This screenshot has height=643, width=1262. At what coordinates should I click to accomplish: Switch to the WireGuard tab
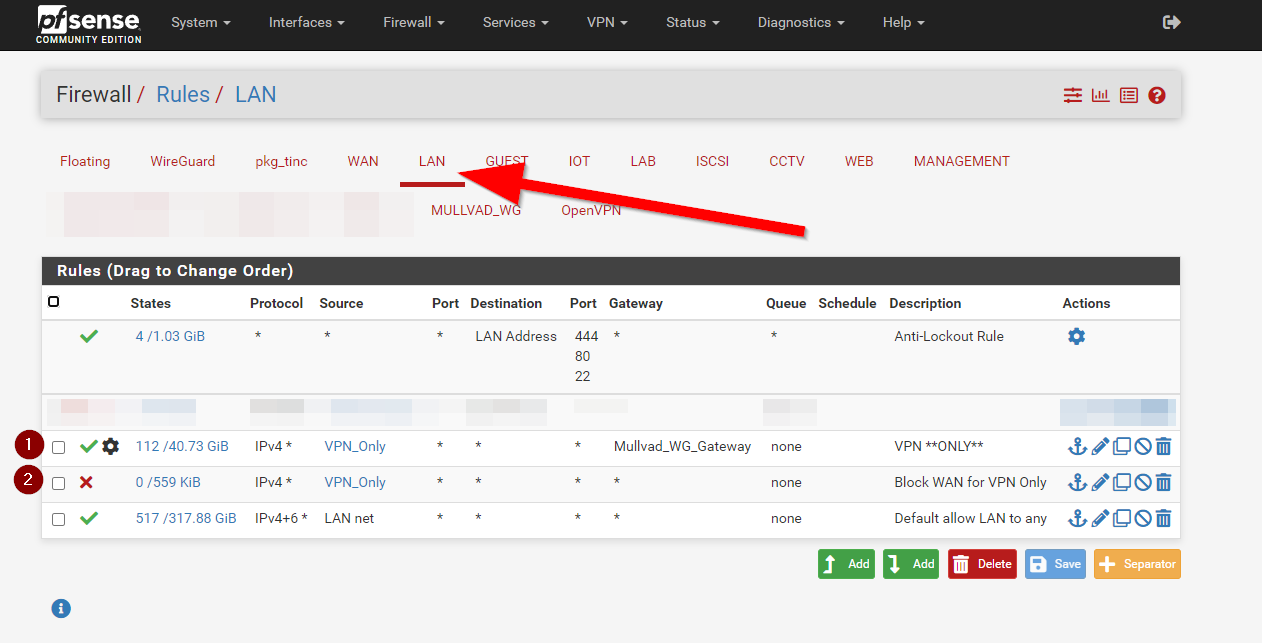[183, 161]
